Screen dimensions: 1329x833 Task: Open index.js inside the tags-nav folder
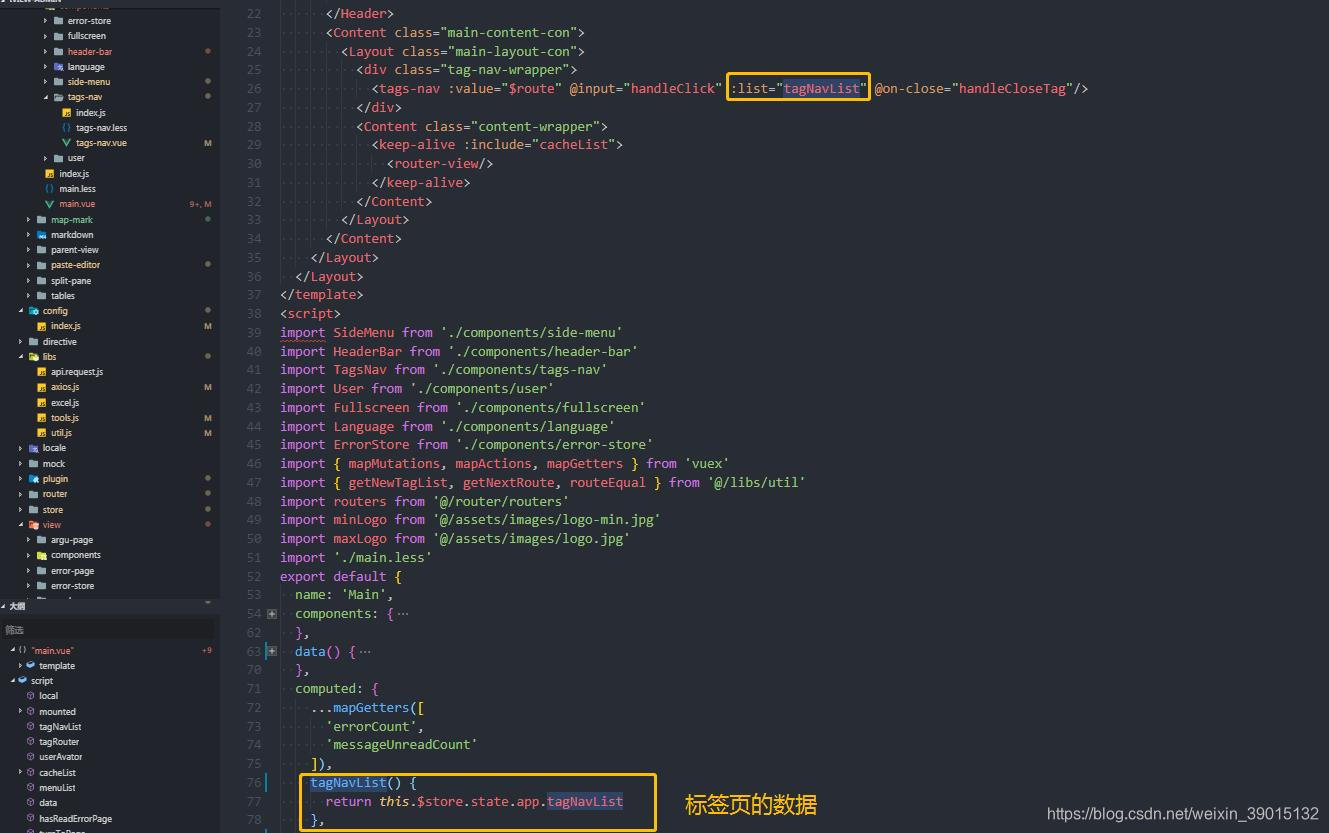90,113
